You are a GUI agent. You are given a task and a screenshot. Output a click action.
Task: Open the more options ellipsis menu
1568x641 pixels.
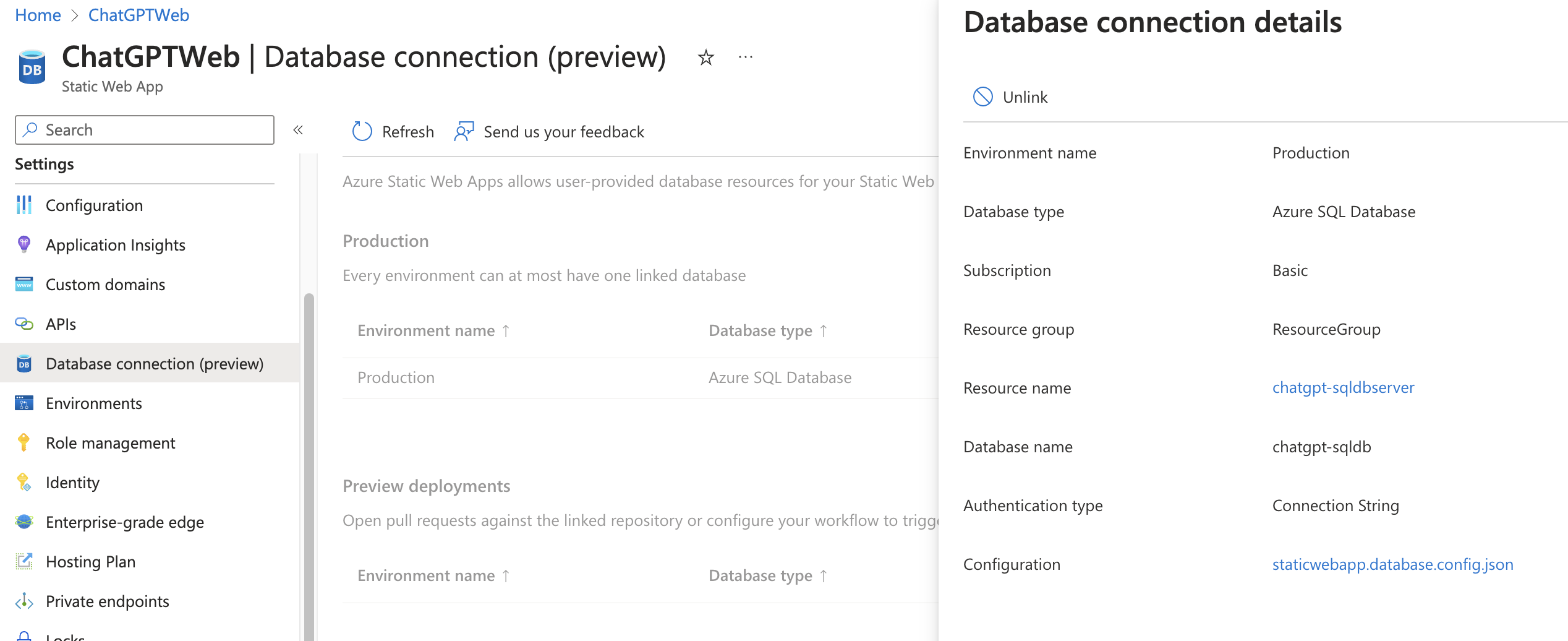coord(746,58)
